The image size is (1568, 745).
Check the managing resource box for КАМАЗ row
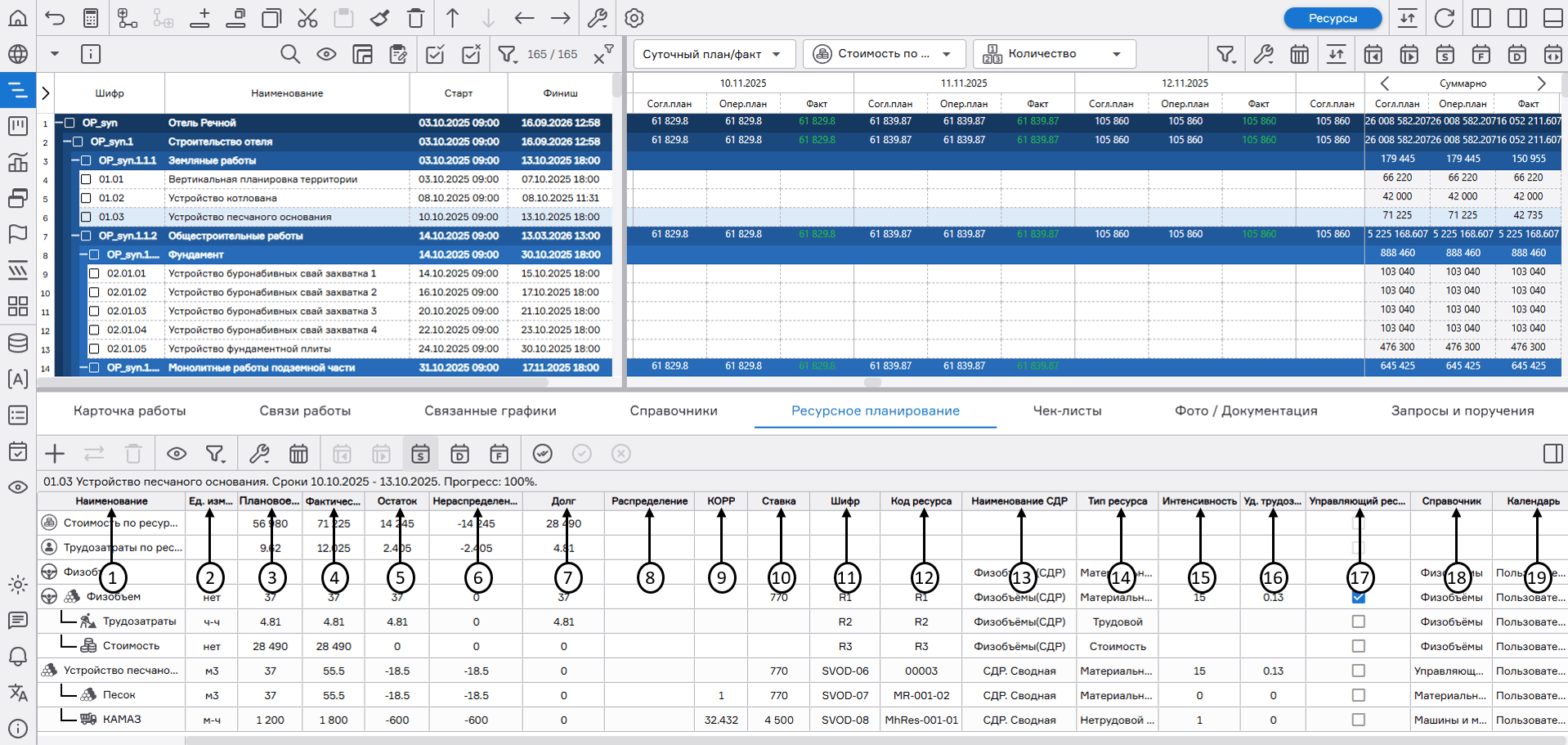1358,720
